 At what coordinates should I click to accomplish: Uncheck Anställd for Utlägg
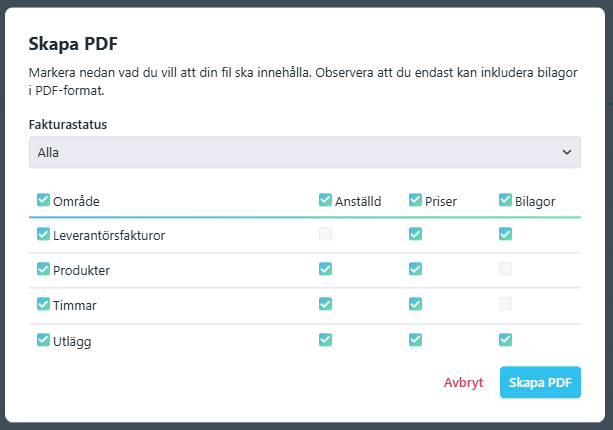coord(325,339)
